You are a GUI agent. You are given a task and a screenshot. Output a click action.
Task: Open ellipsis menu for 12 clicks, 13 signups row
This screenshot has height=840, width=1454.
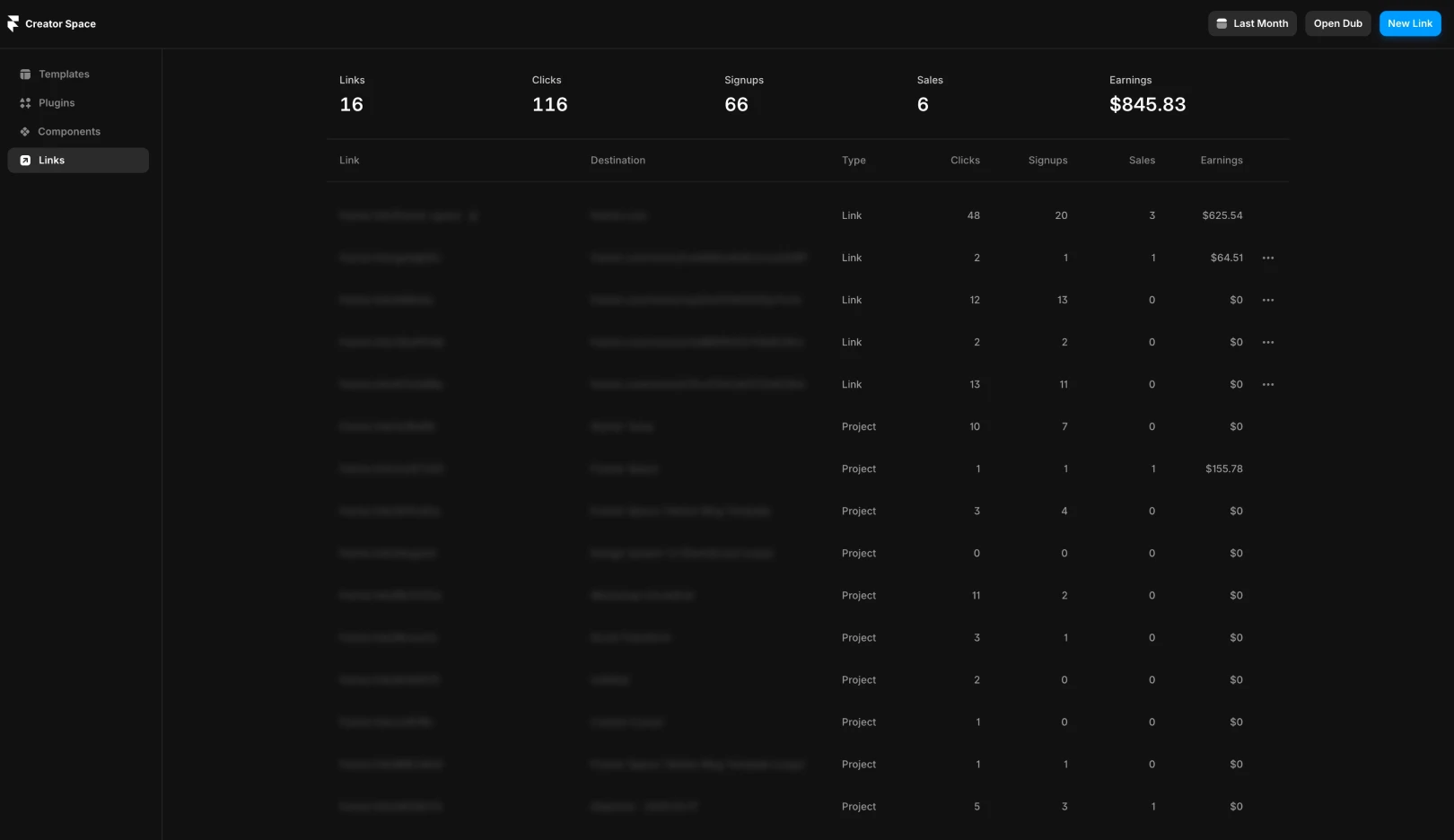[x=1268, y=300]
